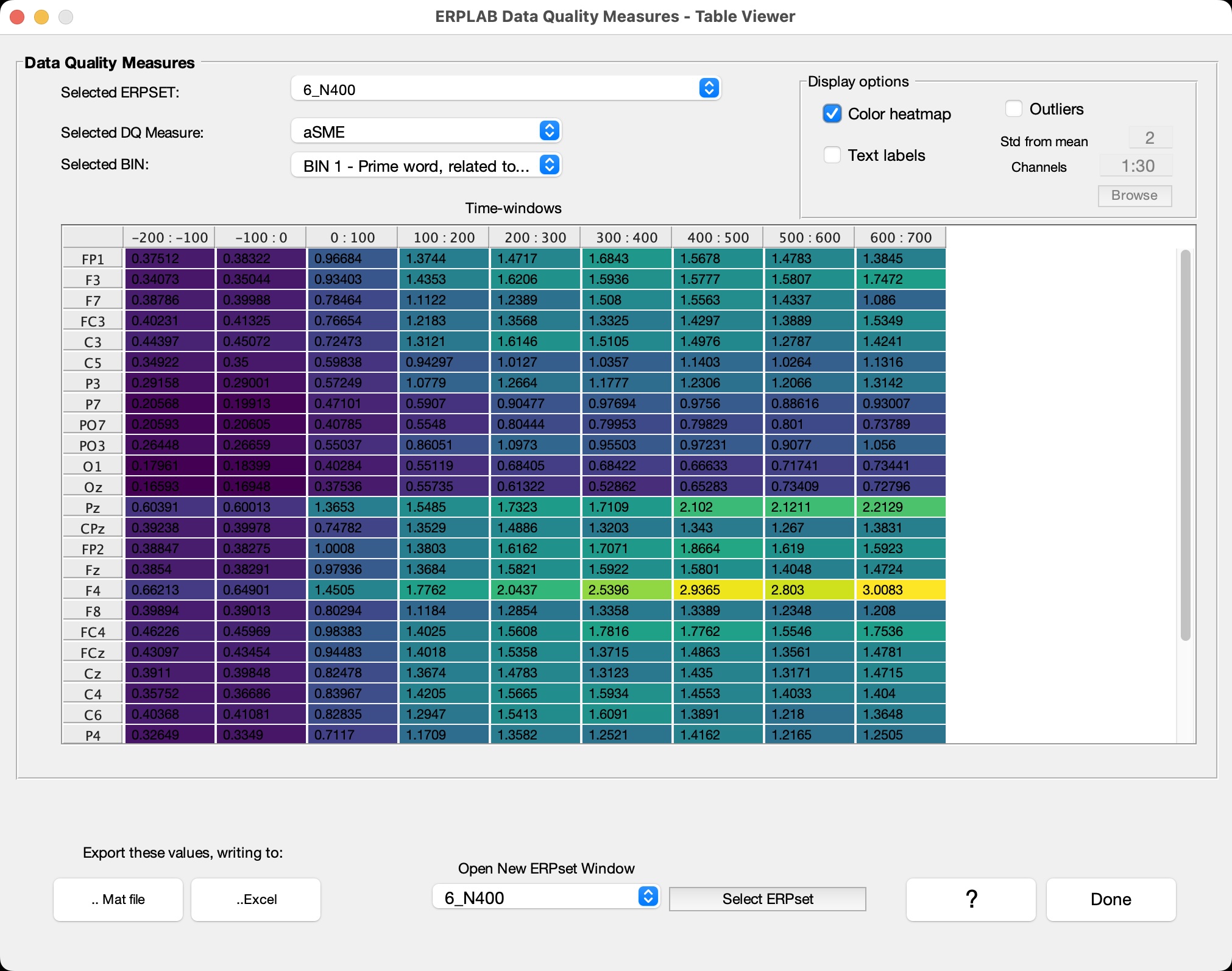The height and width of the screenshot is (971, 1232).
Task: Select the 300 : 400 column header
Action: (x=626, y=238)
